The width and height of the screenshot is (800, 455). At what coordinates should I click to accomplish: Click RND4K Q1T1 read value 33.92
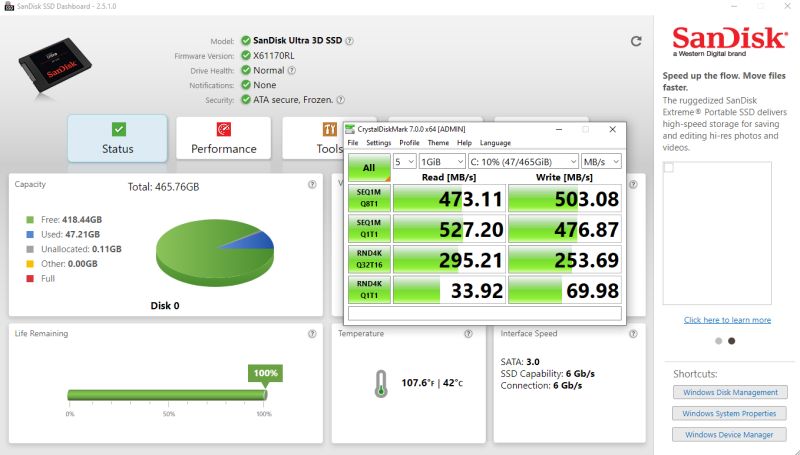[449, 290]
